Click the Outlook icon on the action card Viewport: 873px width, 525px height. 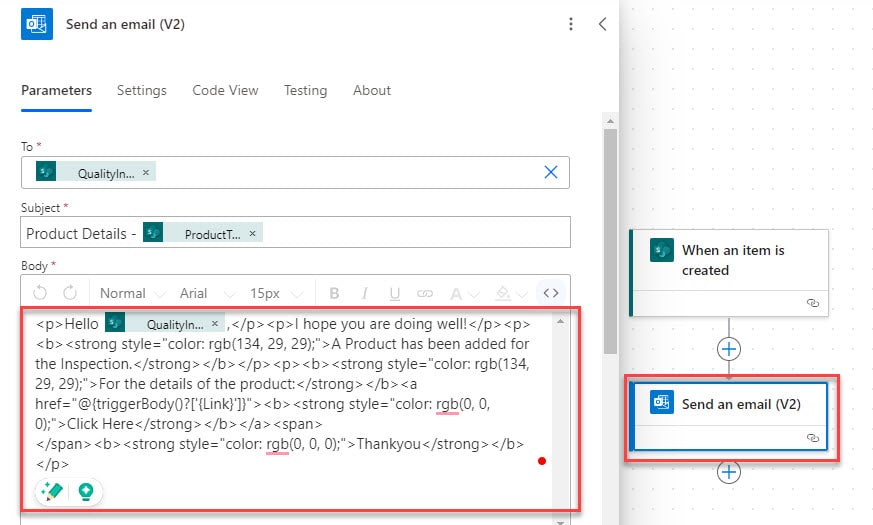click(661, 403)
